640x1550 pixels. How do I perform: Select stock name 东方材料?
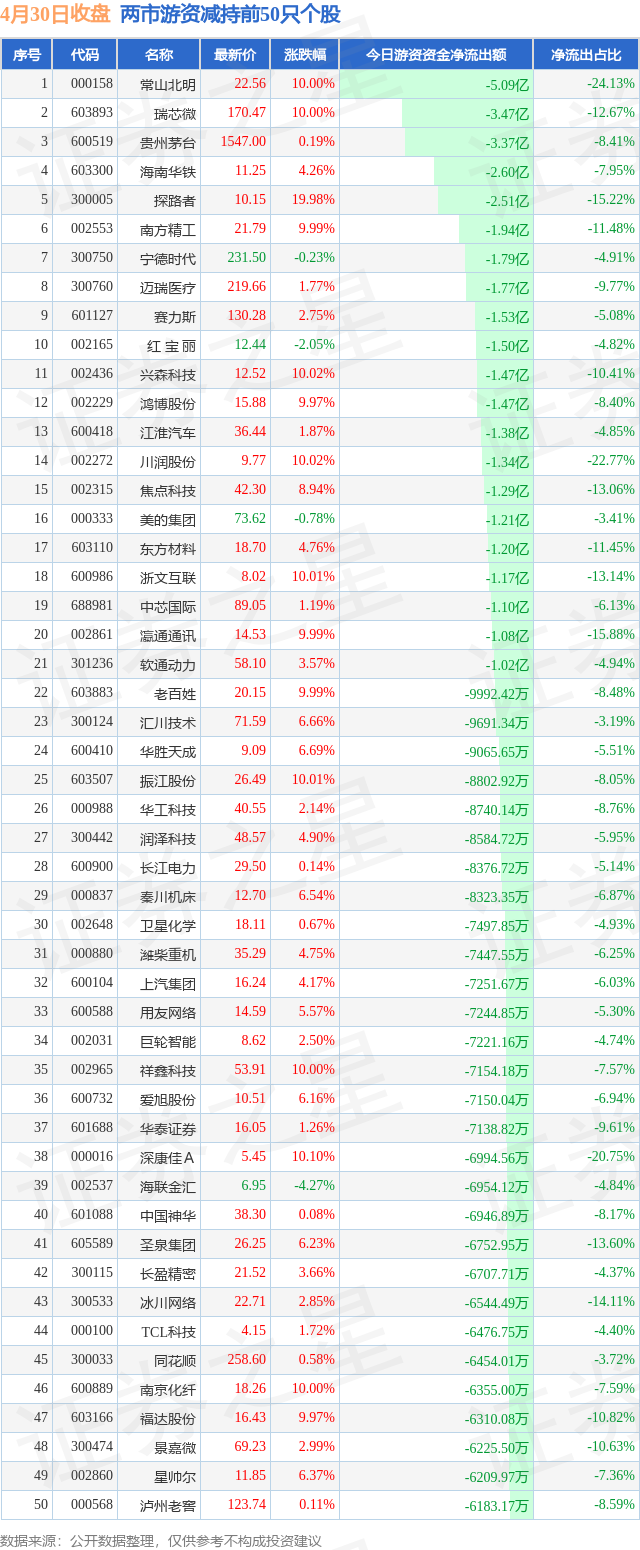click(x=169, y=548)
